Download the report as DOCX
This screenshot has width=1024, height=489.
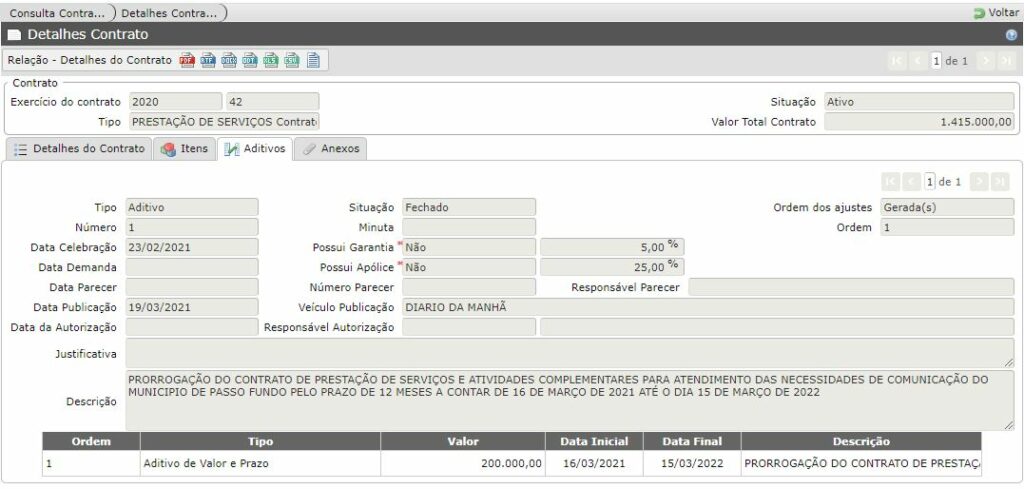229,60
